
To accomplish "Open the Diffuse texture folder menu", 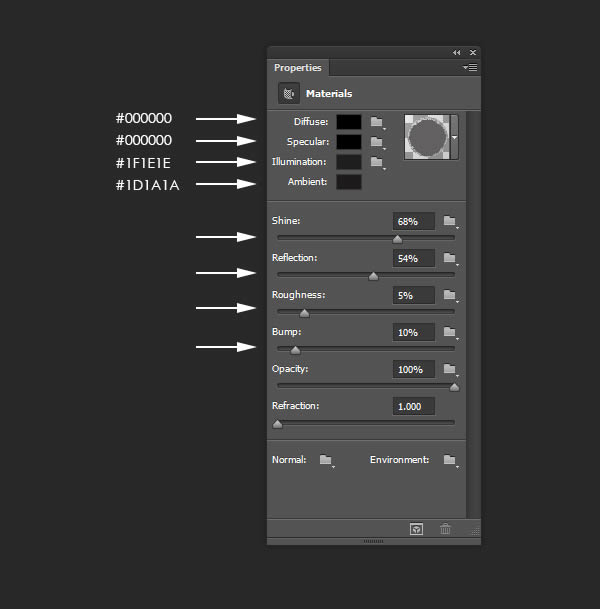I will coord(377,122).
